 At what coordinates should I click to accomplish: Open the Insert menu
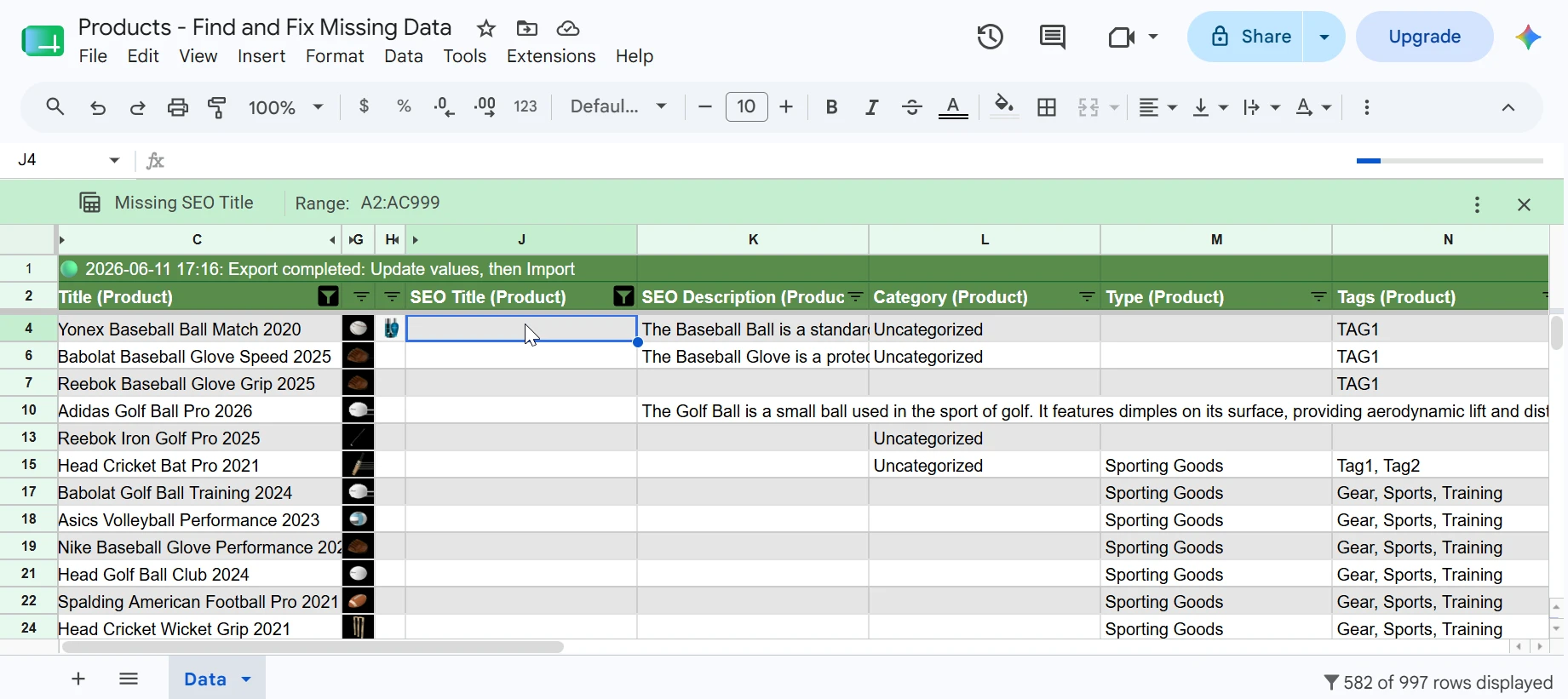[261, 56]
